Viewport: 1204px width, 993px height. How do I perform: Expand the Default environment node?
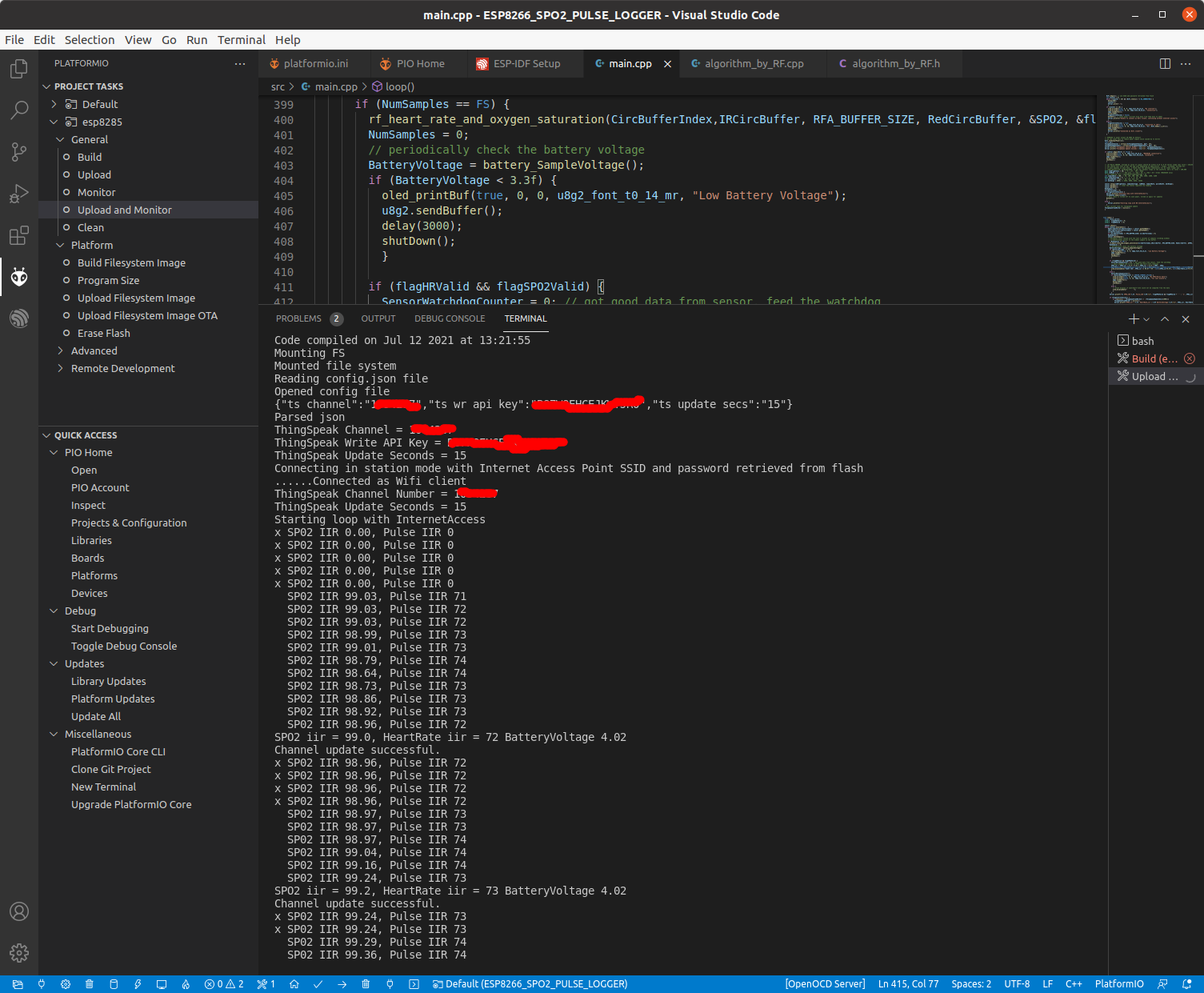54,104
